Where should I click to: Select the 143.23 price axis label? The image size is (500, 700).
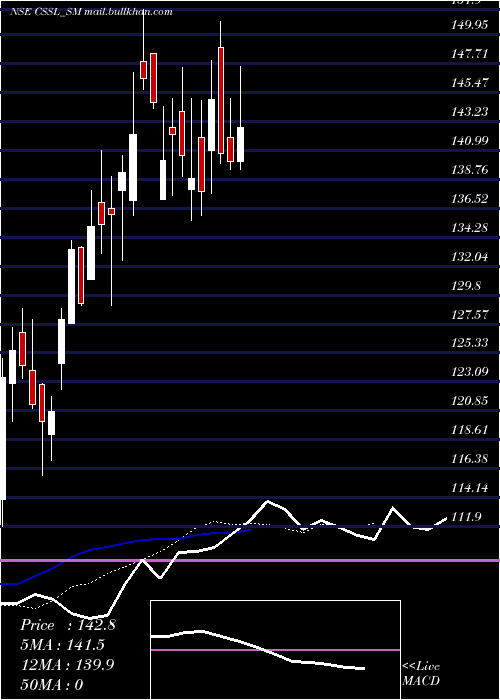470,112
